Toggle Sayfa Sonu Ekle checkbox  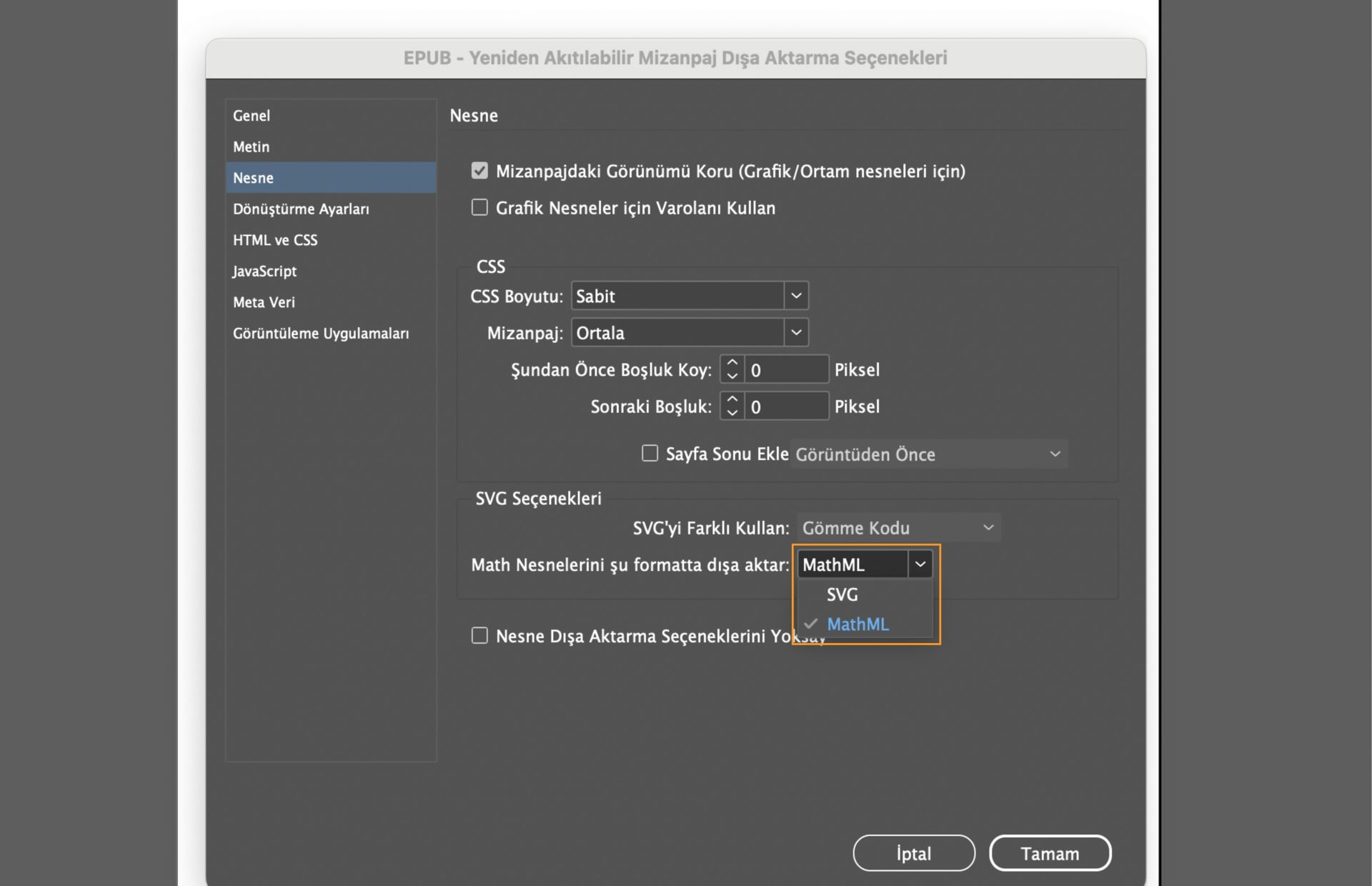click(x=650, y=454)
